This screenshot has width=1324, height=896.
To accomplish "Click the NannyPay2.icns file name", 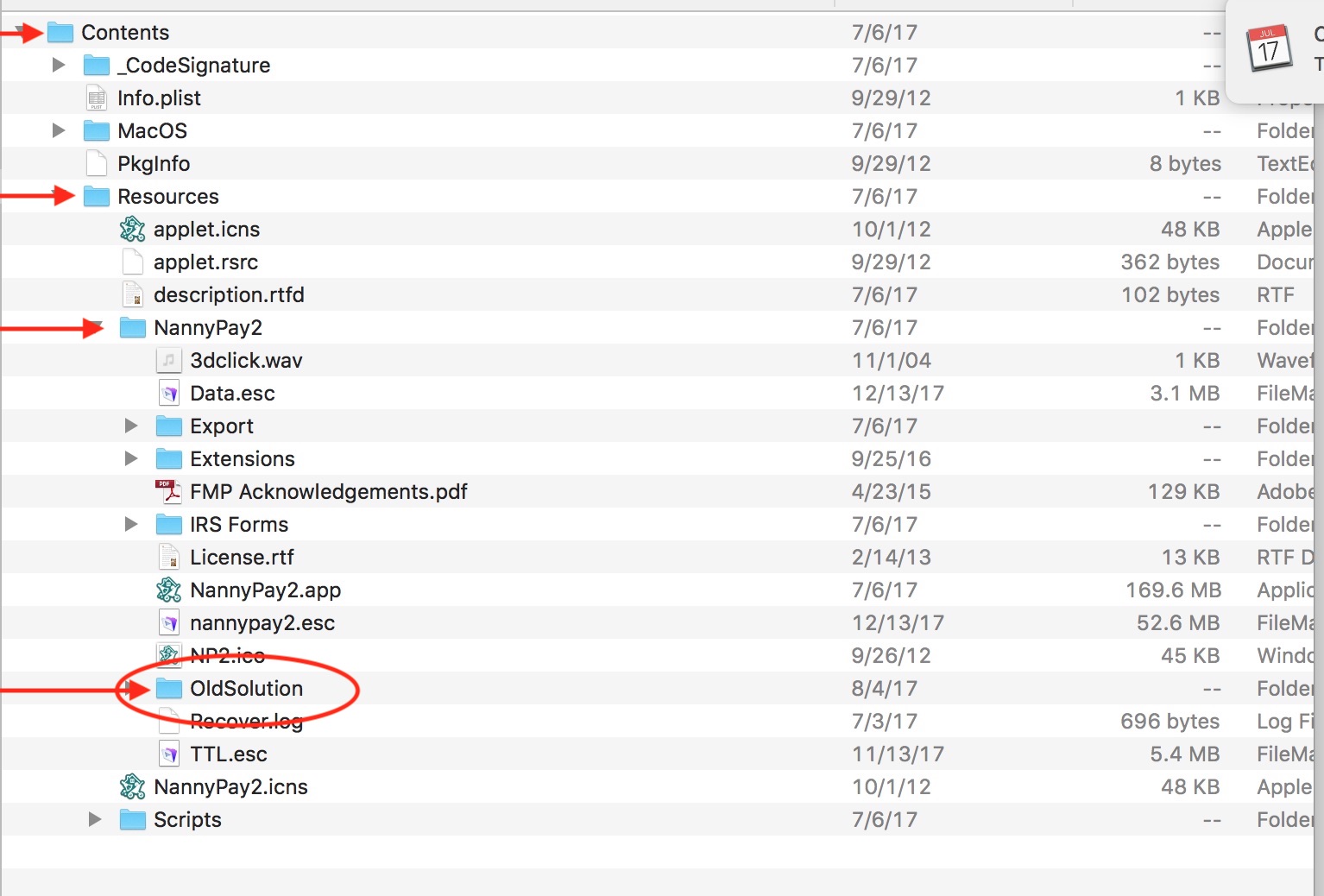I will click(230, 787).
